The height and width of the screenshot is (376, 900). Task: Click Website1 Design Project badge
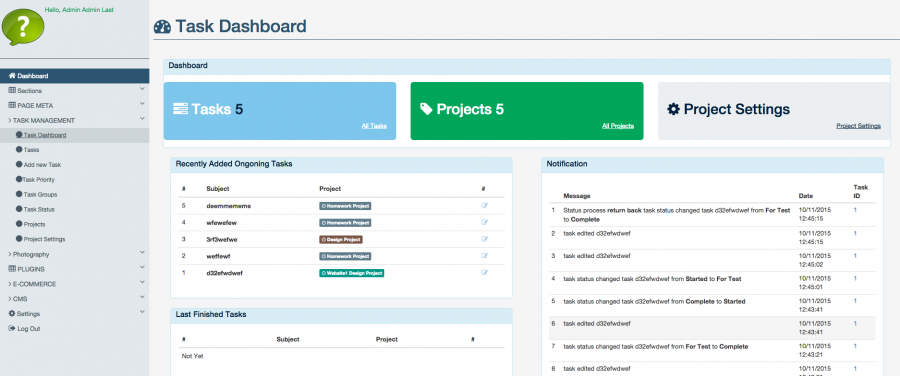coord(351,273)
